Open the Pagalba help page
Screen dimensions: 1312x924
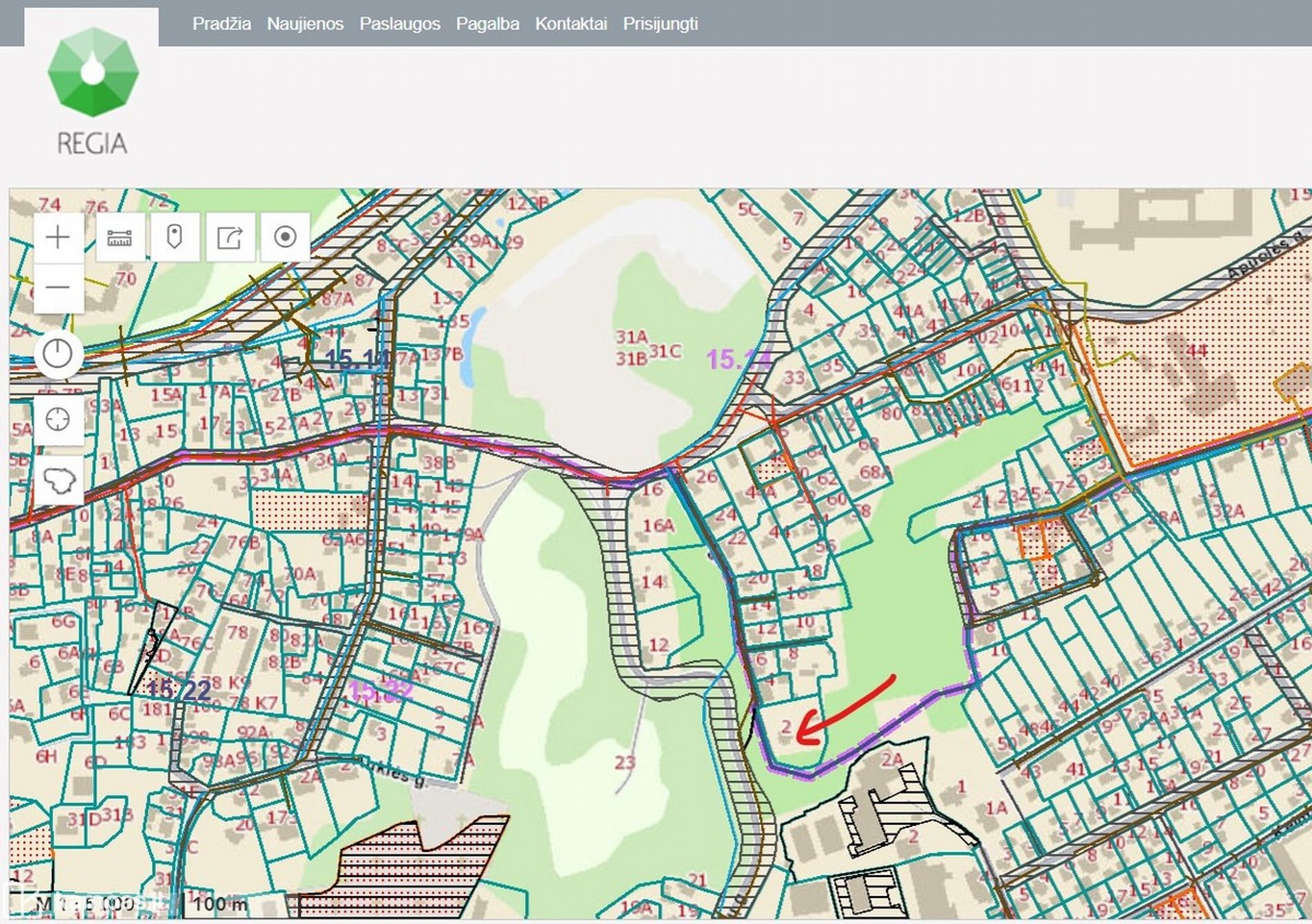(x=487, y=23)
